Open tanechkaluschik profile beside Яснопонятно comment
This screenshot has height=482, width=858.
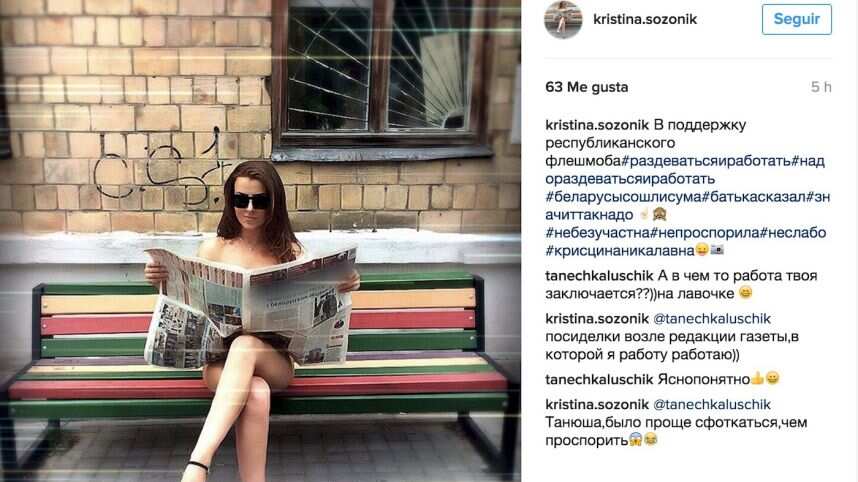[599, 379]
